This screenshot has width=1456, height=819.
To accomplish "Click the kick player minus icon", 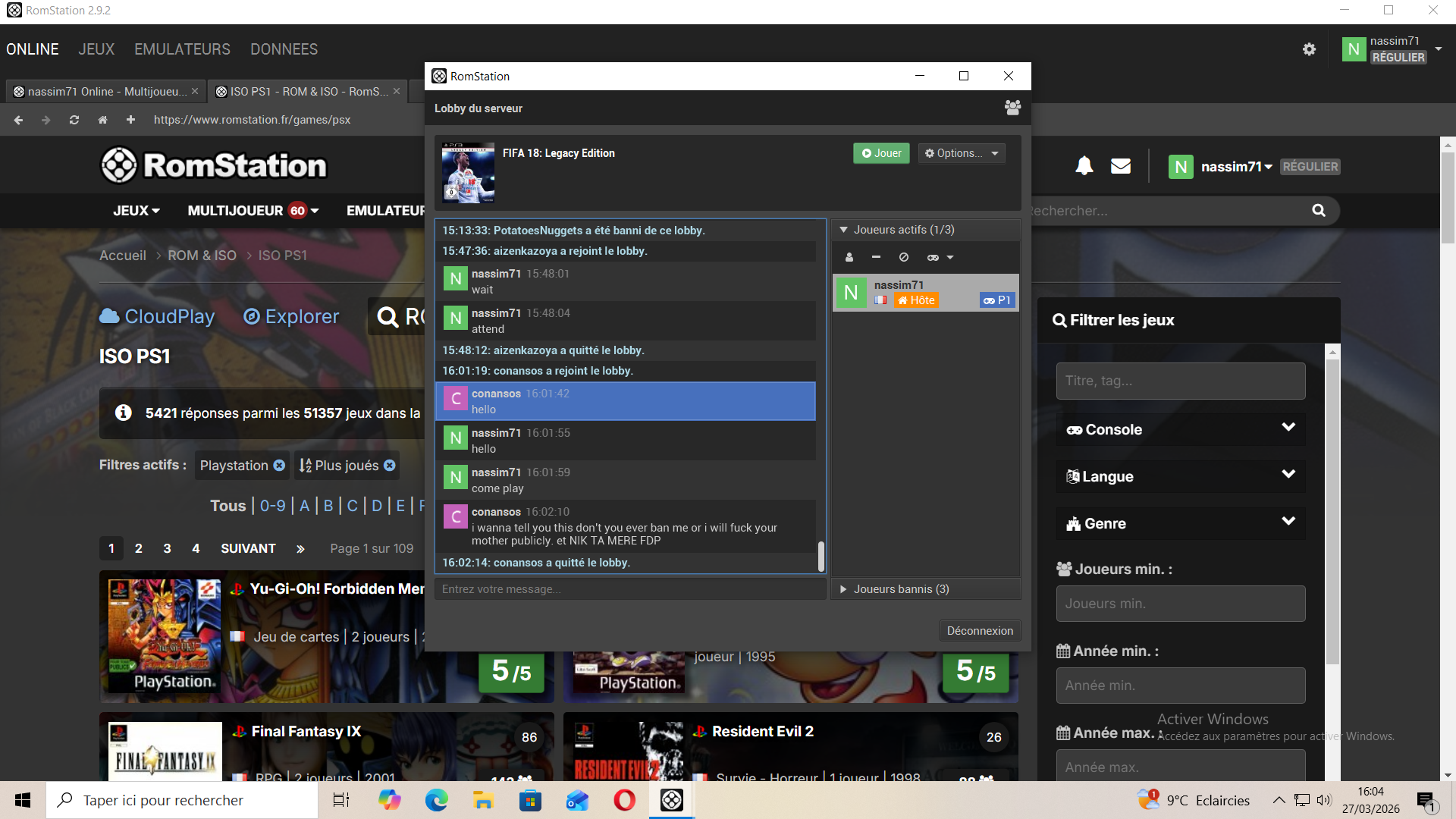I will tap(876, 257).
